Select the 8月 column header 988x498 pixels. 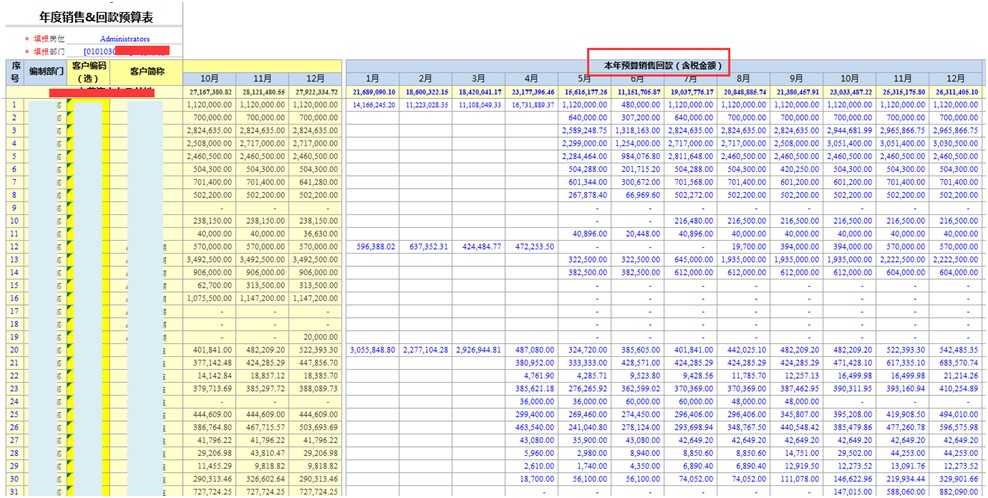click(x=744, y=79)
